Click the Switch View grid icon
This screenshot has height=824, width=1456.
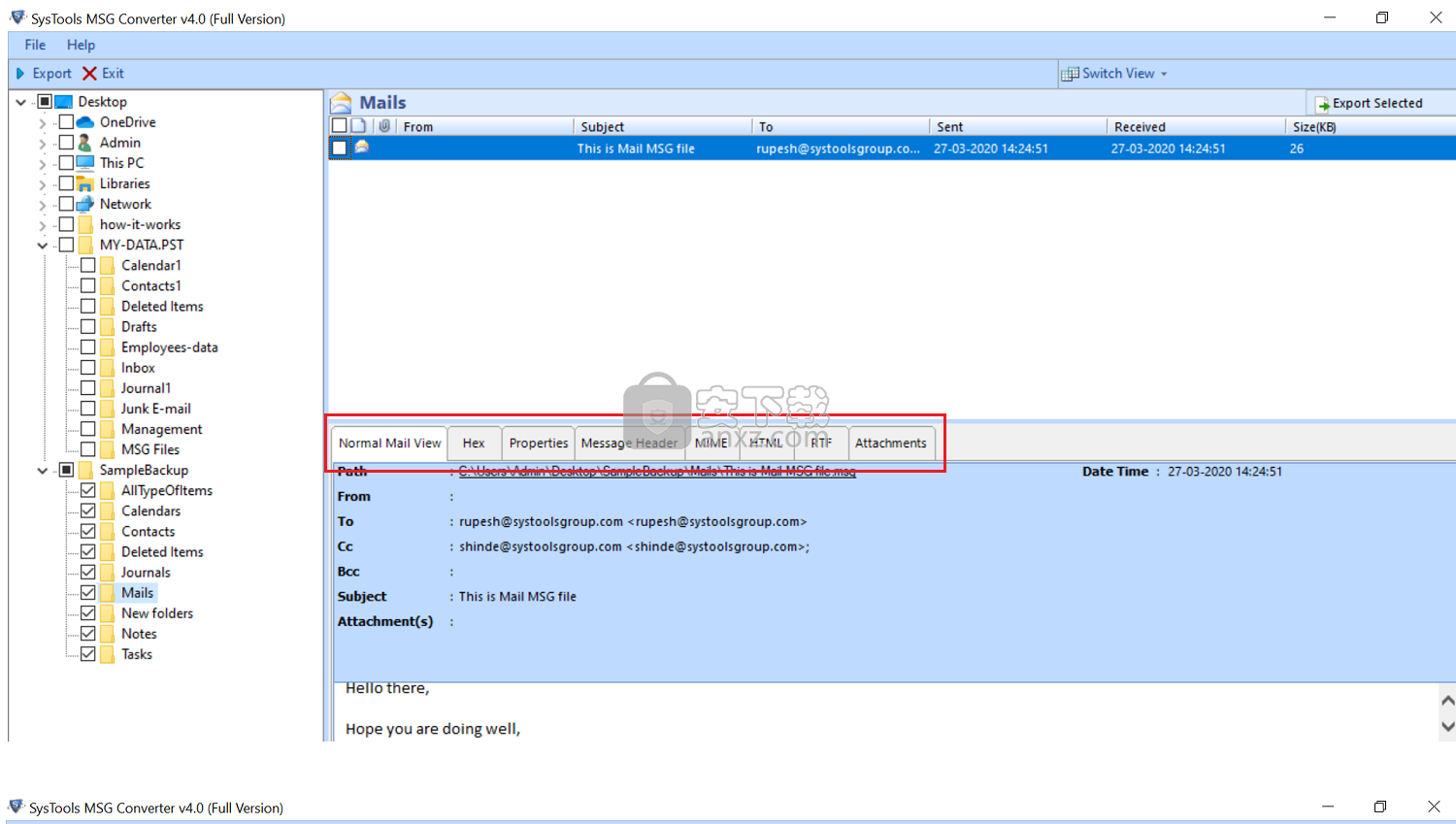click(1070, 74)
